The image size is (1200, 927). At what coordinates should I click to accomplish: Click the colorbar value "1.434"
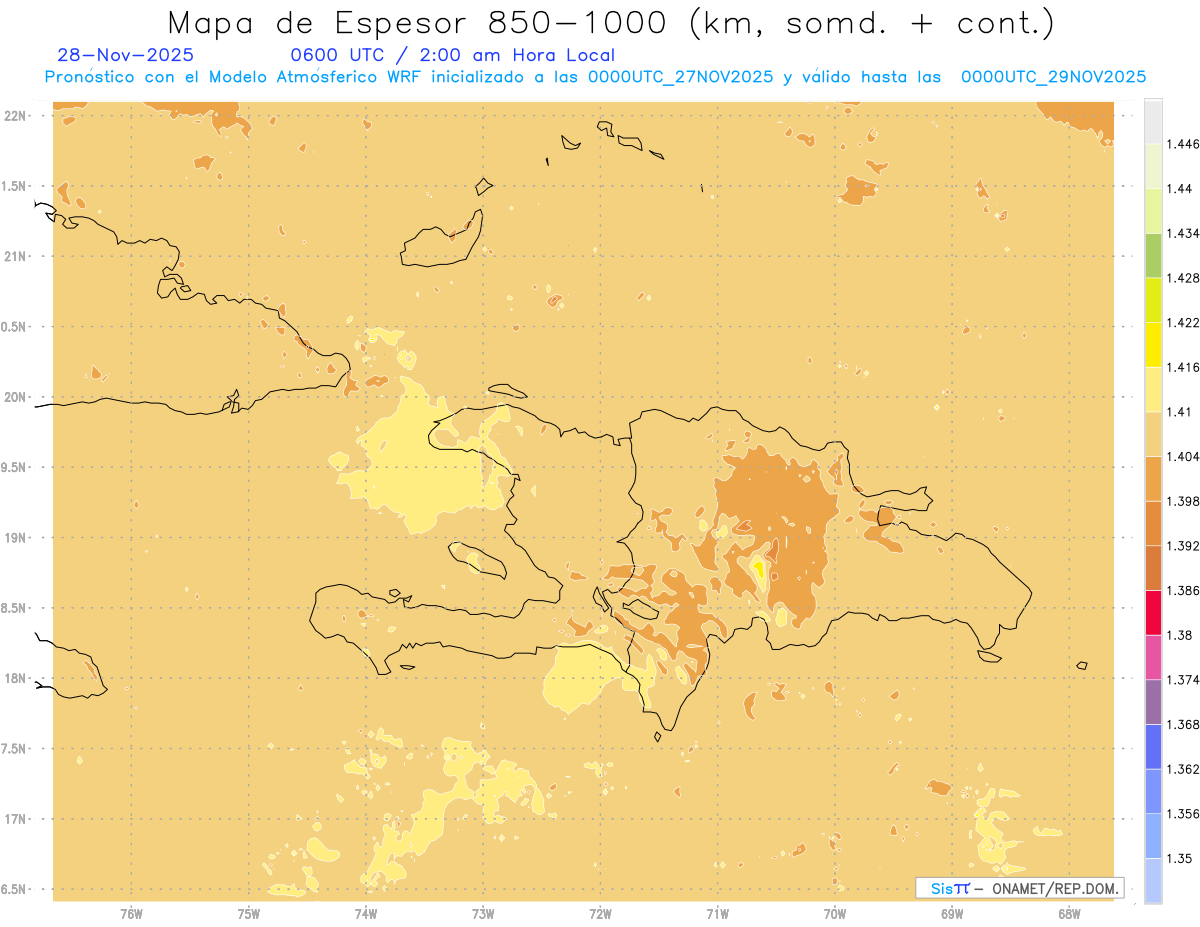[1182, 233]
